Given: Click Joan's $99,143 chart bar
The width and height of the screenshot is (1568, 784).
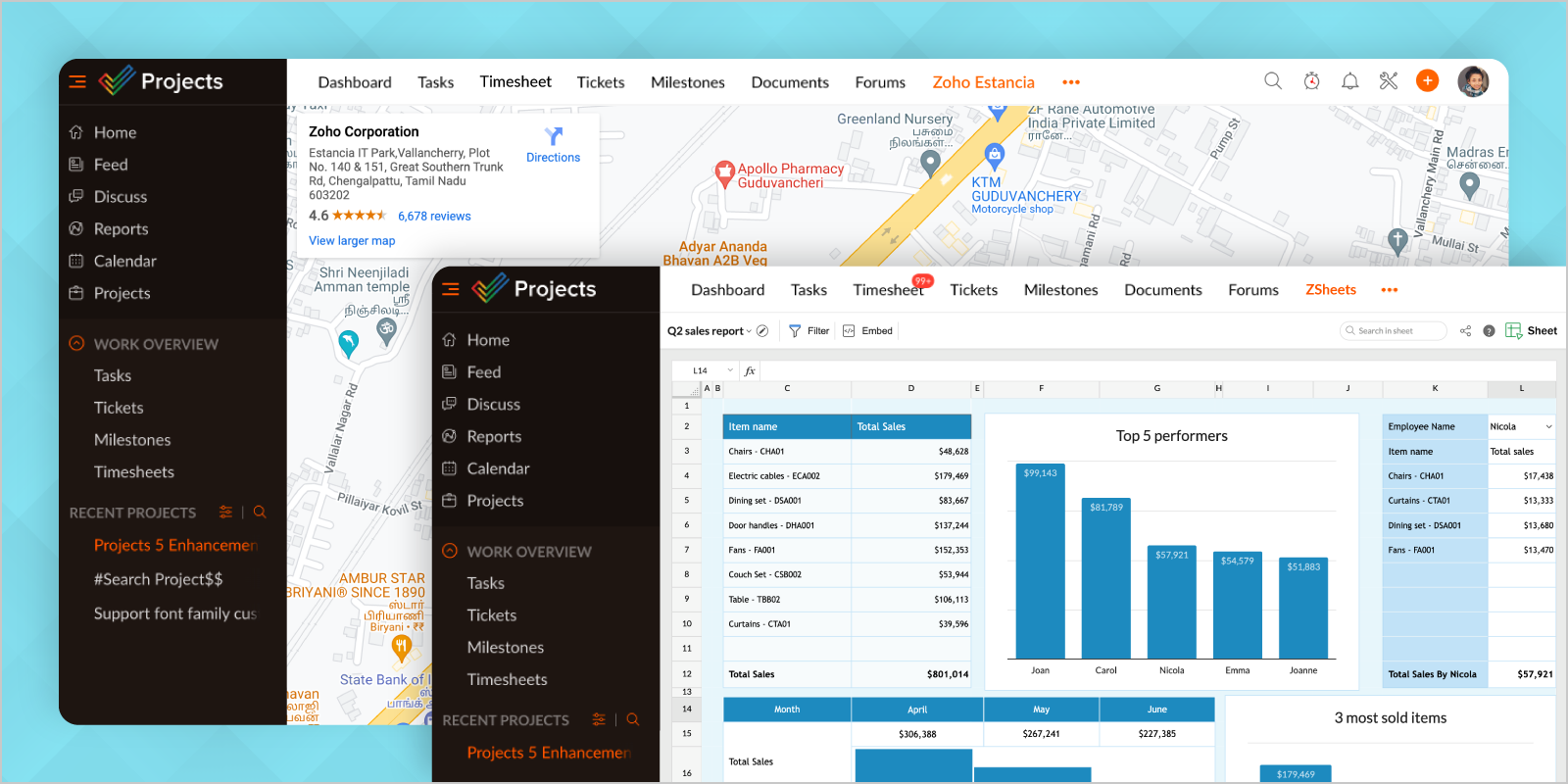Looking at the screenshot, I should click(1040, 561).
